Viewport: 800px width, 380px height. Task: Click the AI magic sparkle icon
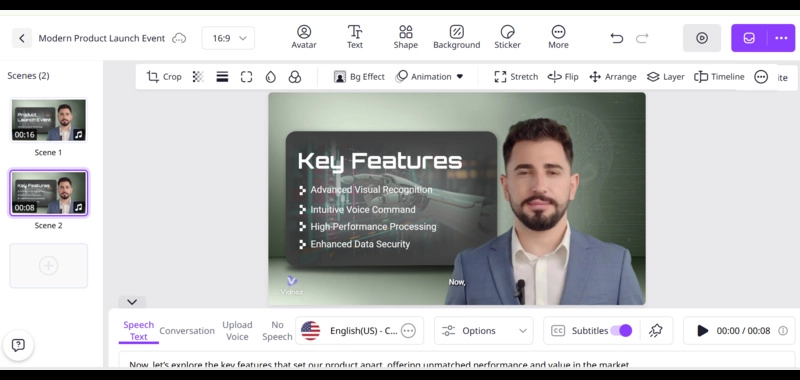click(656, 331)
